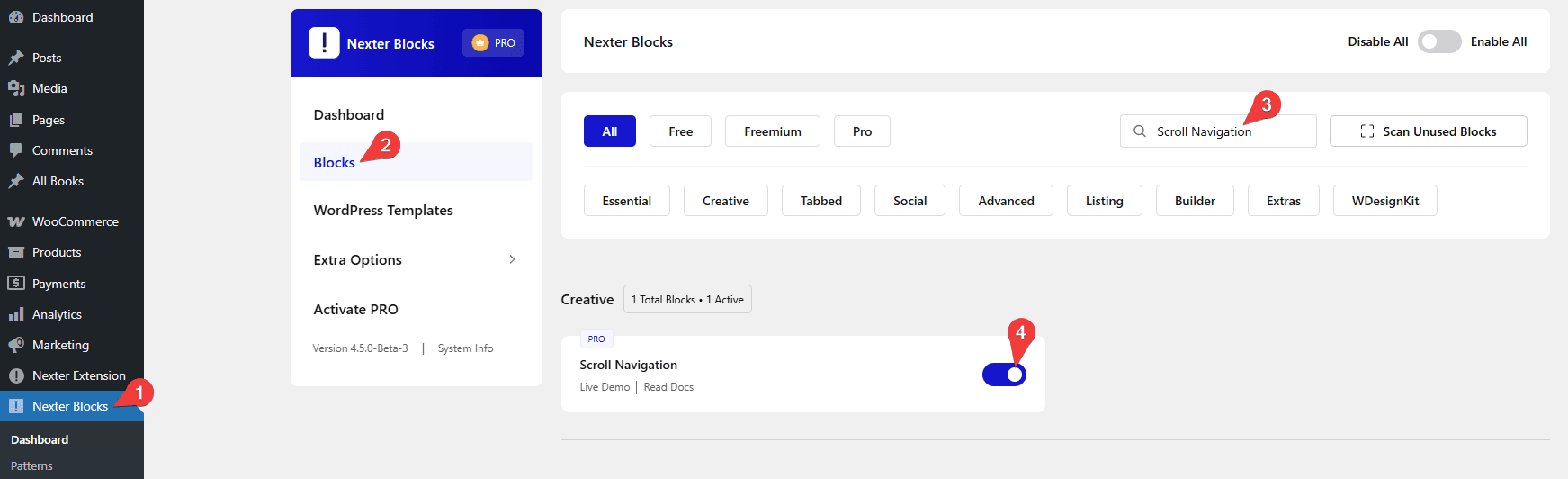The height and width of the screenshot is (479, 1568).
Task: Select the Extras category button
Action: point(1284,201)
